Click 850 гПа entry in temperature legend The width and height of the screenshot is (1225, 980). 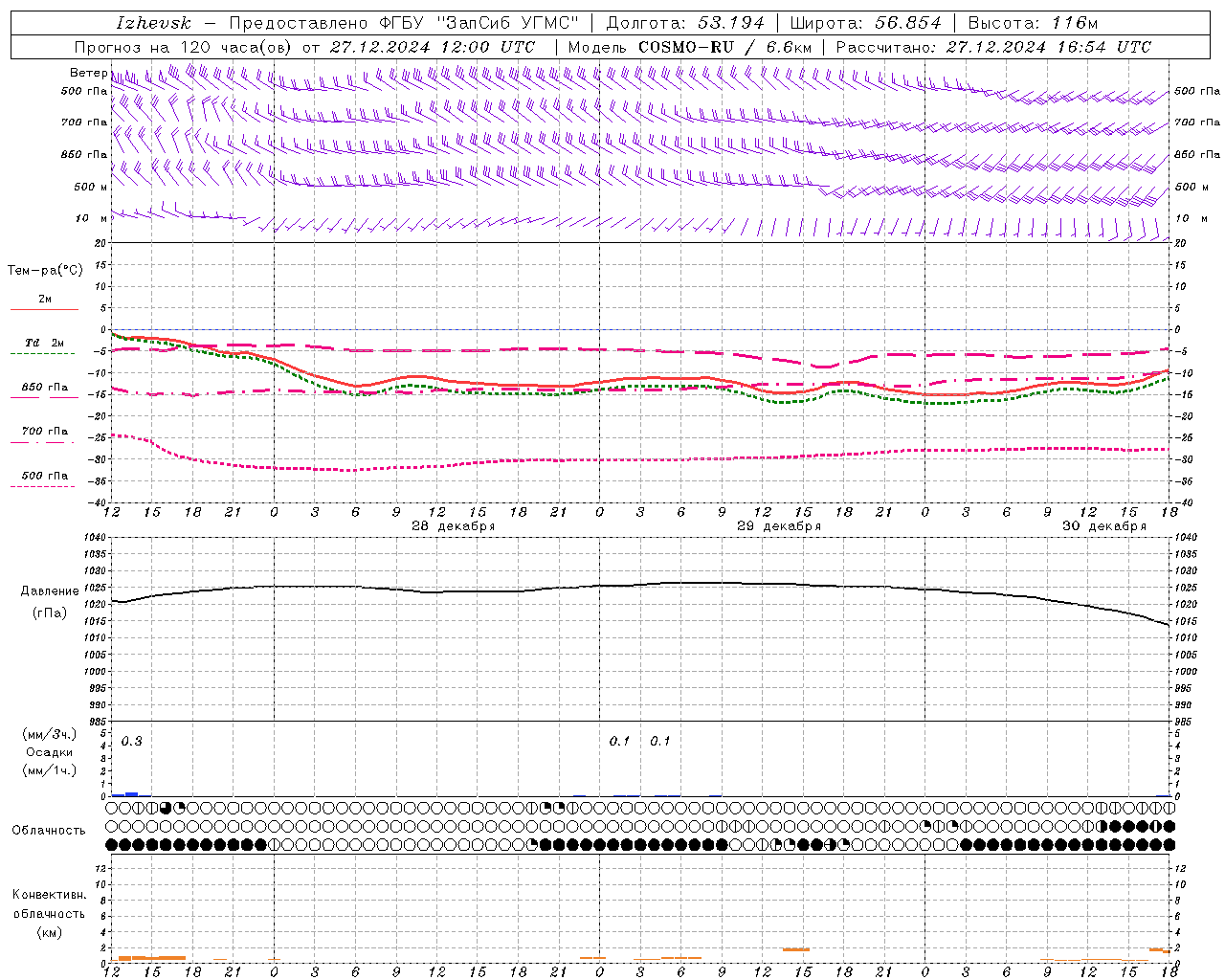coord(45,388)
